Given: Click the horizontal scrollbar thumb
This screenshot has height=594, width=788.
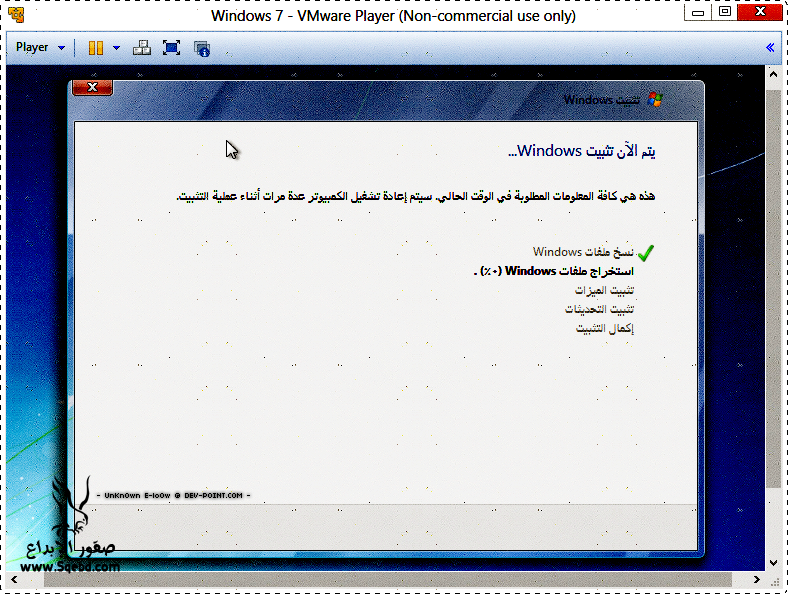Looking at the screenshot, I should (x=387, y=579).
